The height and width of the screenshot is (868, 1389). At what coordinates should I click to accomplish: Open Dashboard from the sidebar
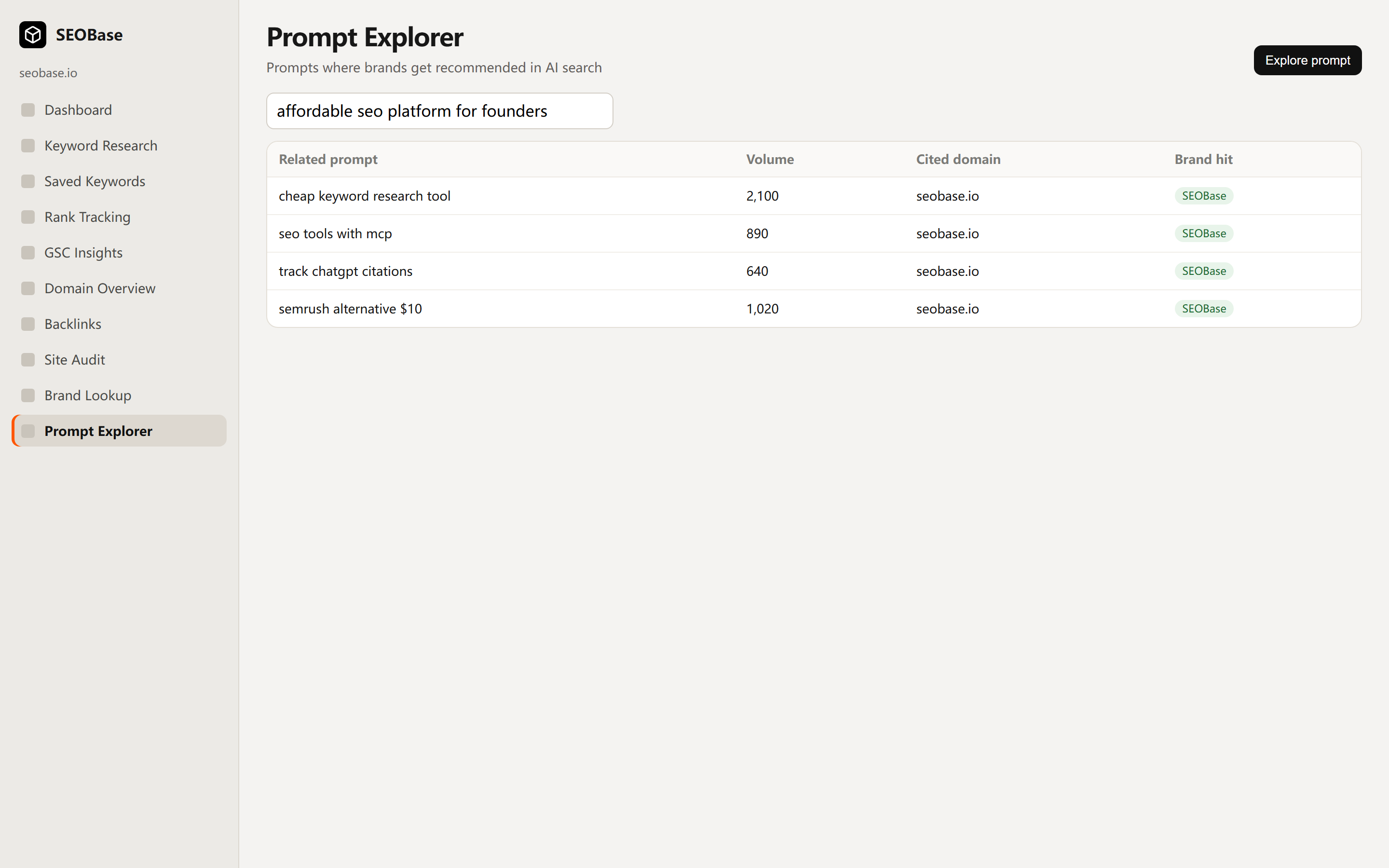point(119,109)
